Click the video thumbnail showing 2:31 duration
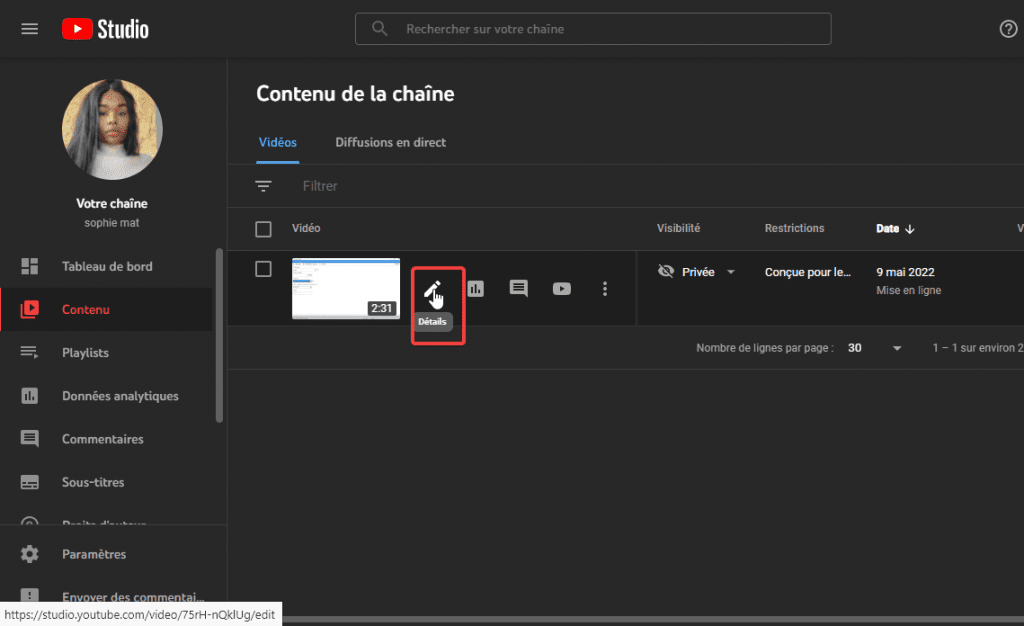The height and width of the screenshot is (626, 1024). coord(346,288)
